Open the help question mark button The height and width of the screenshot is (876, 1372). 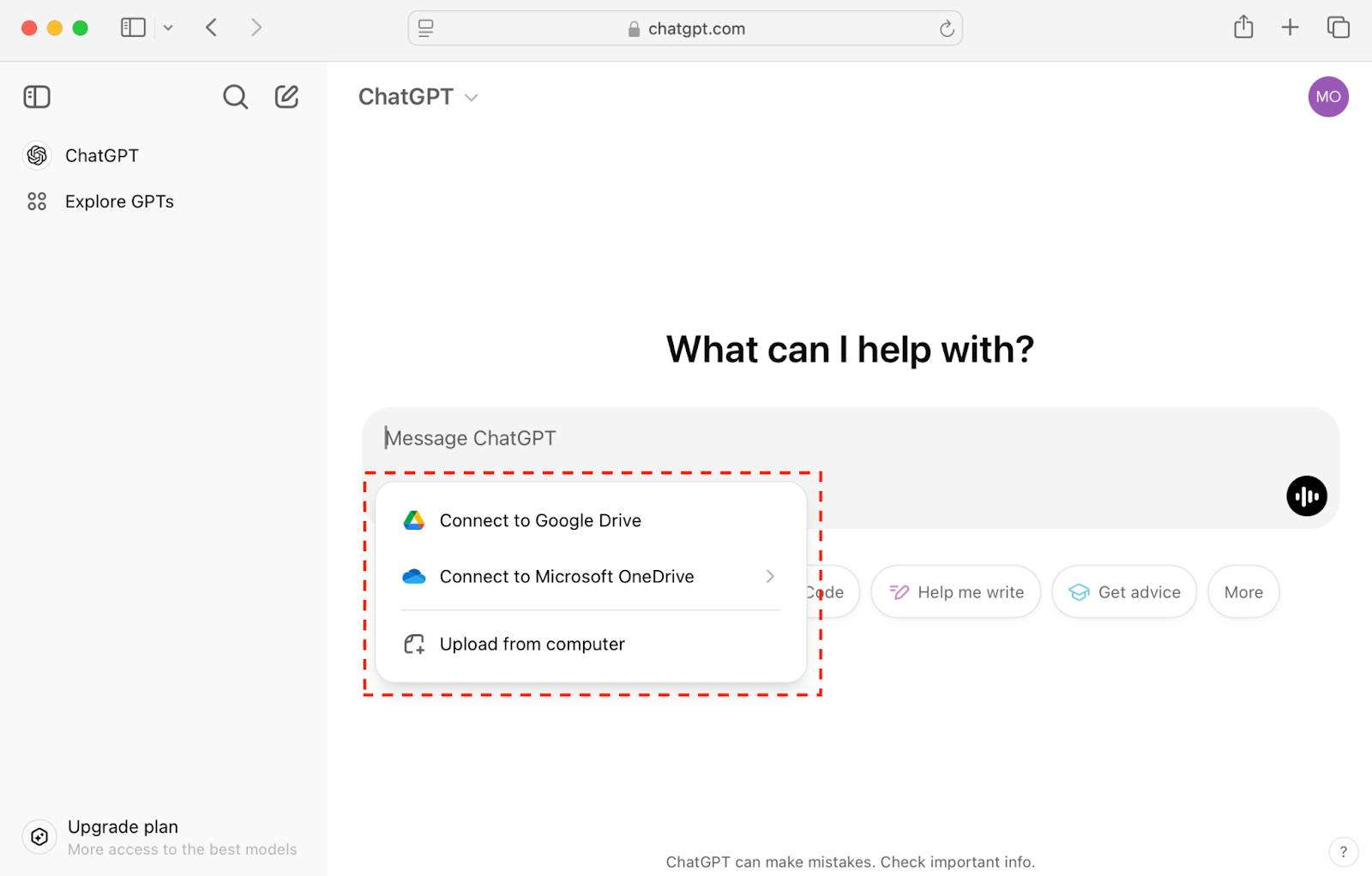pos(1343,852)
